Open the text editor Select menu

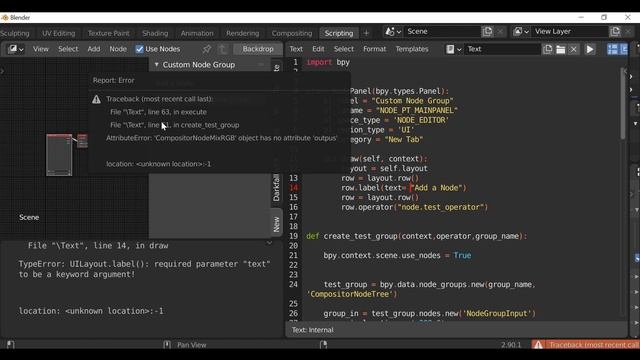[344, 49]
